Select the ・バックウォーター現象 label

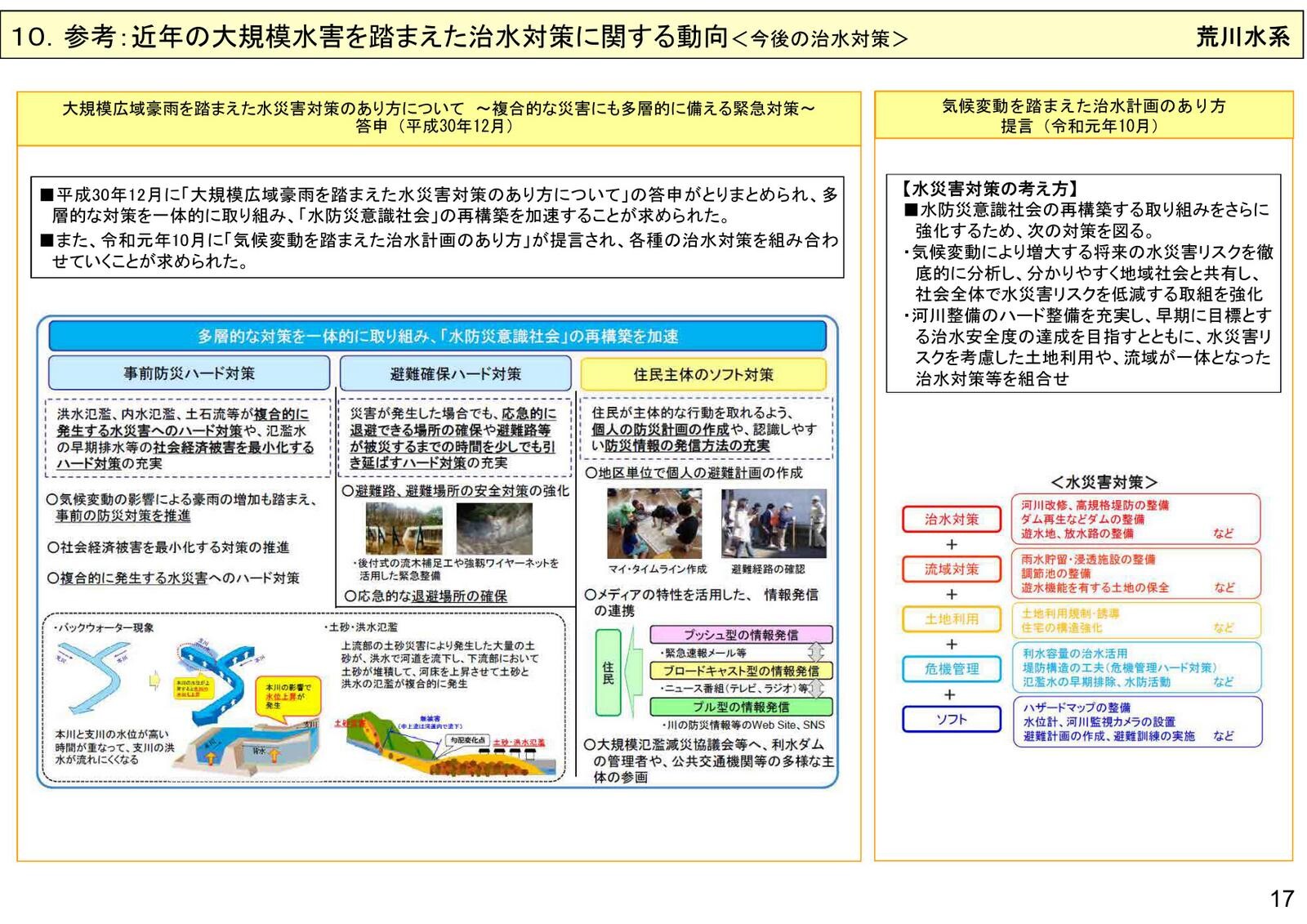click(x=103, y=627)
